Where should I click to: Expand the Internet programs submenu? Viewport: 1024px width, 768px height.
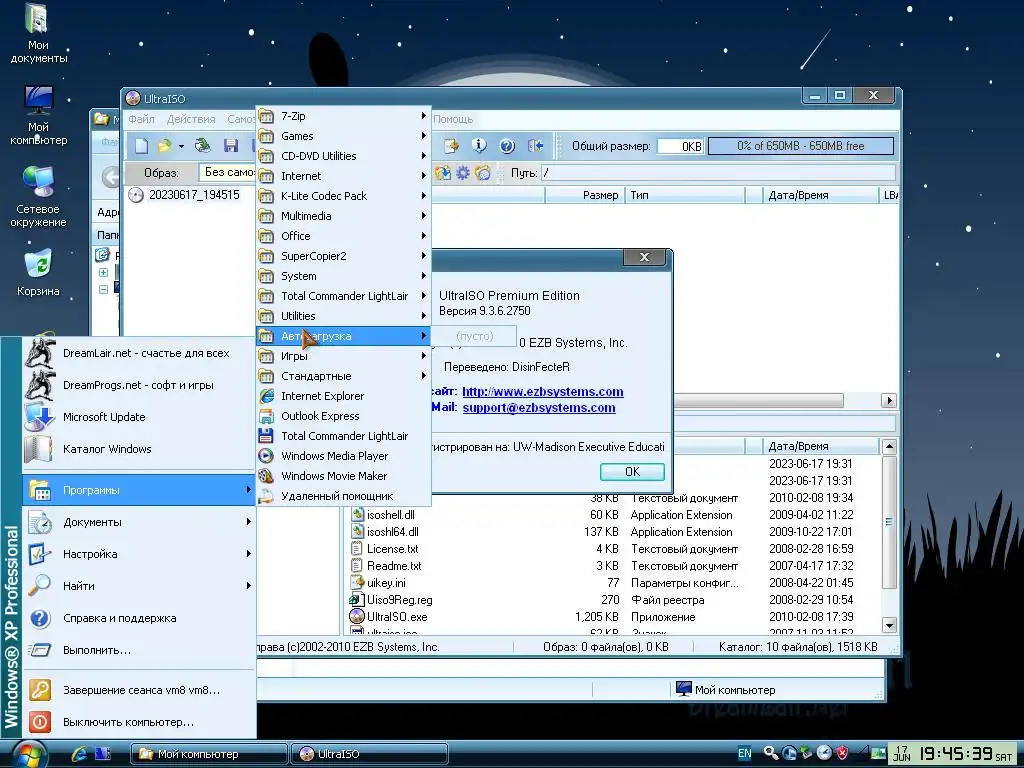(x=343, y=176)
